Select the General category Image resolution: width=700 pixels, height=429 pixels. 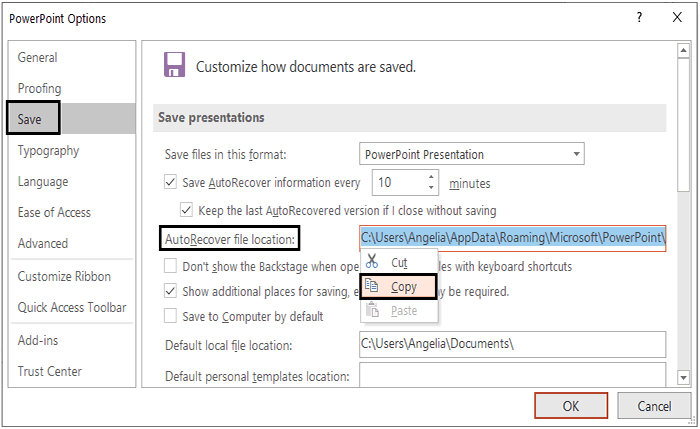pyautogui.click(x=72, y=58)
